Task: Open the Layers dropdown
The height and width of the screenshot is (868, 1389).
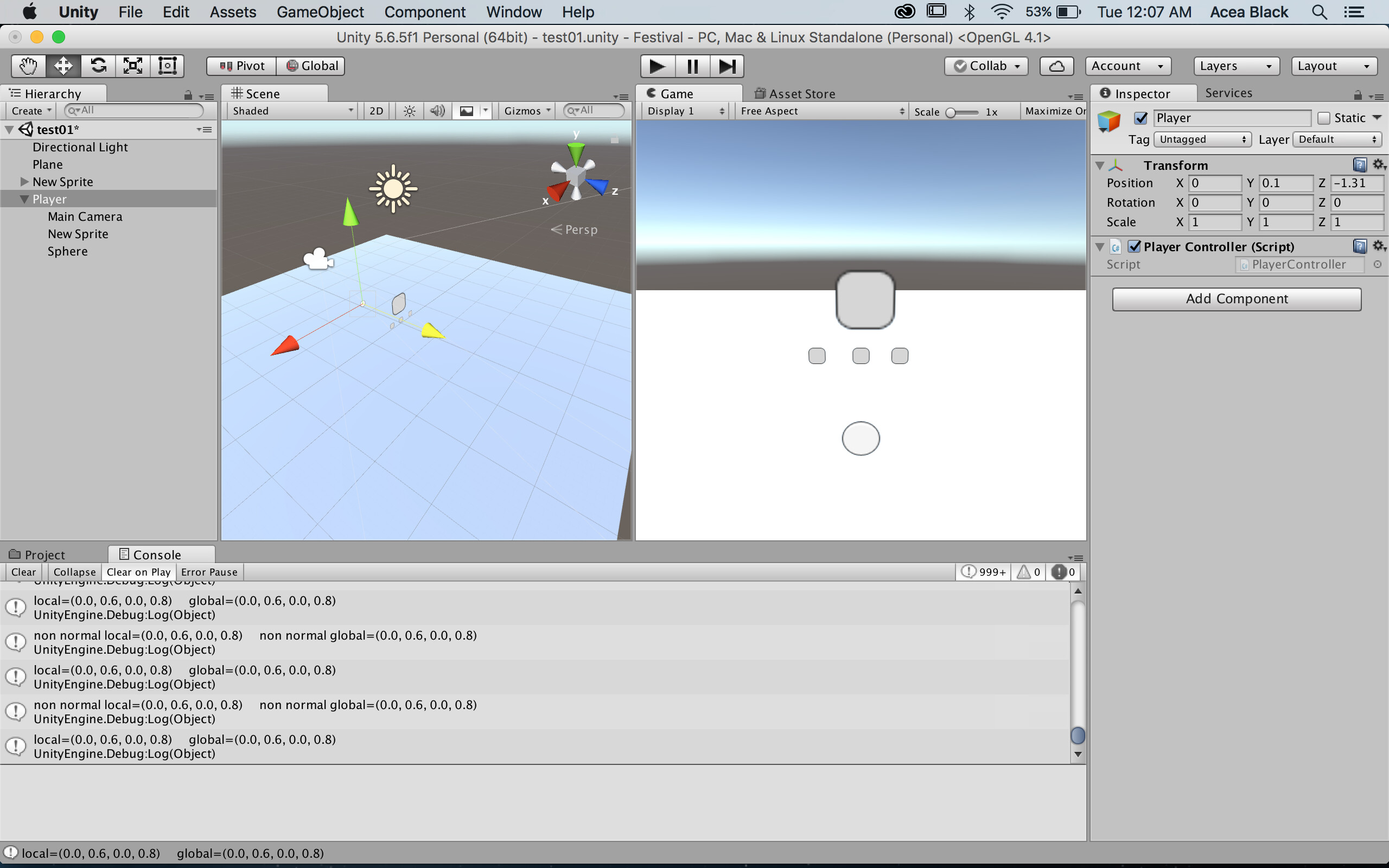Action: [1236, 66]
